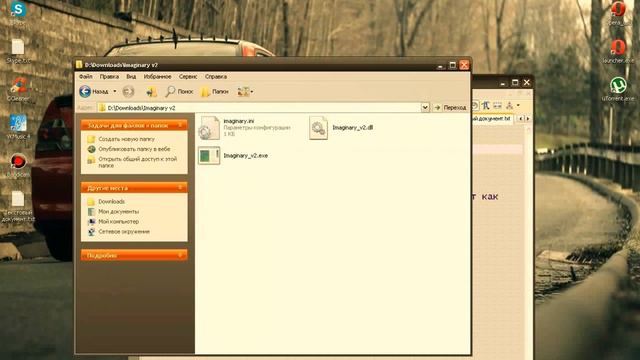640x360 pixels.
Task: Click the CCleaner desktop icon
Action: coord(18,86)
